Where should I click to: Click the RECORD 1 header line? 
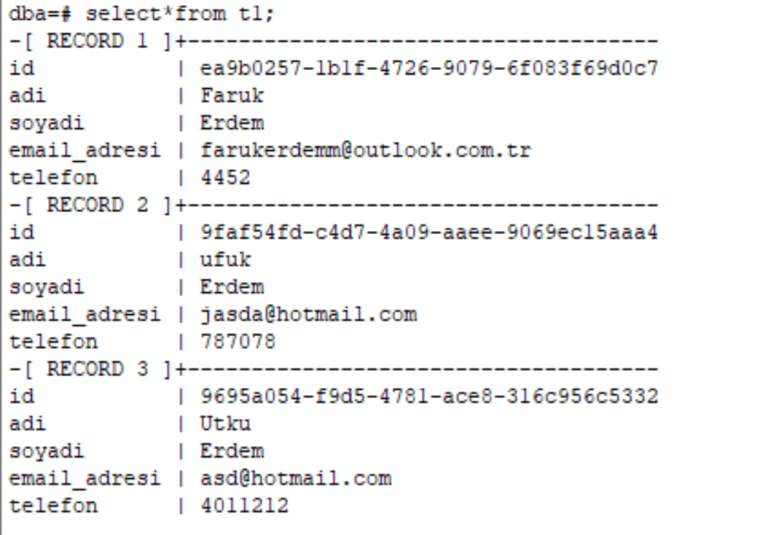(334, 41)
